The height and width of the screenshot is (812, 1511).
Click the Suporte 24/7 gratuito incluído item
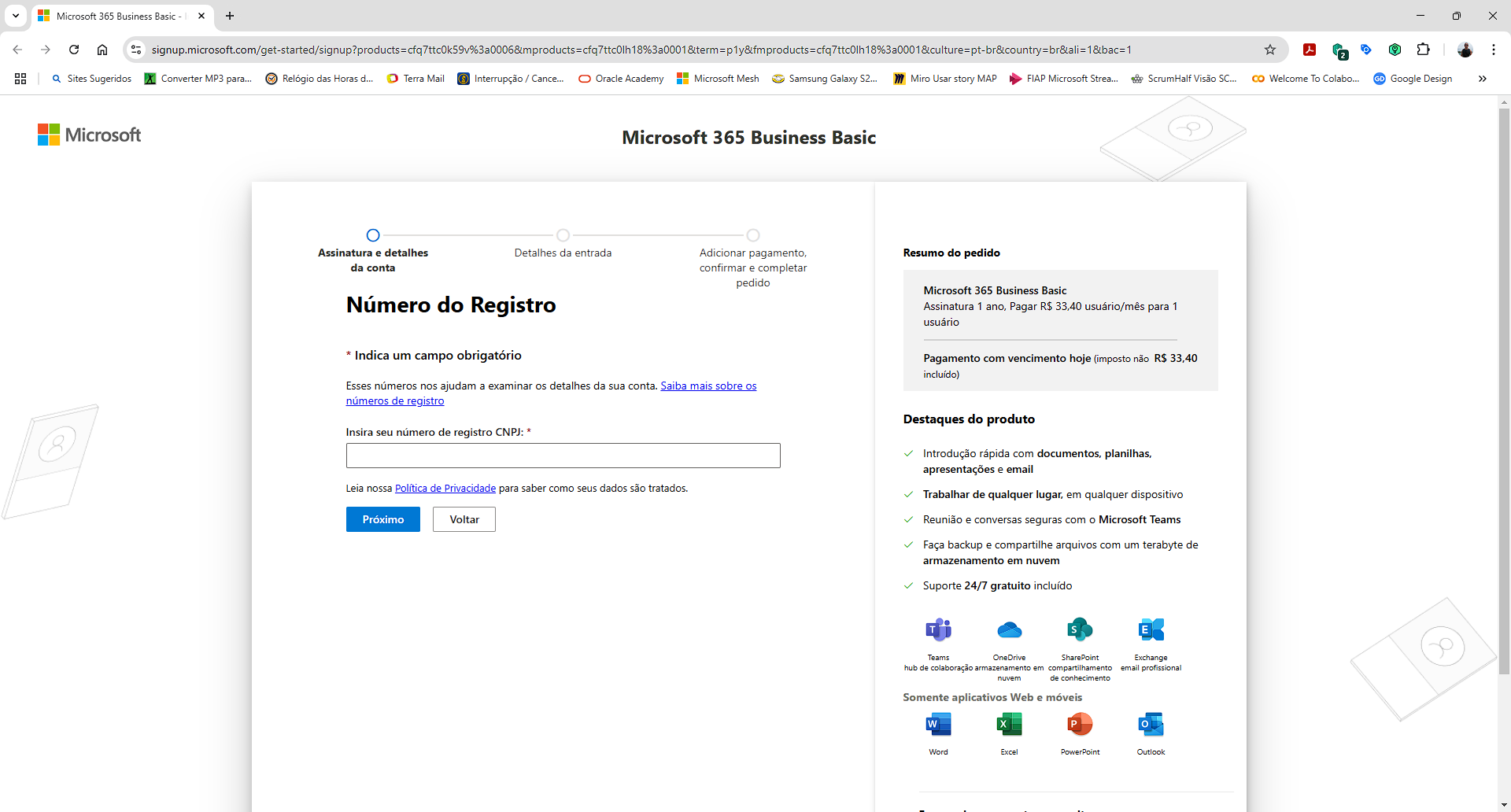click(997, 585)
